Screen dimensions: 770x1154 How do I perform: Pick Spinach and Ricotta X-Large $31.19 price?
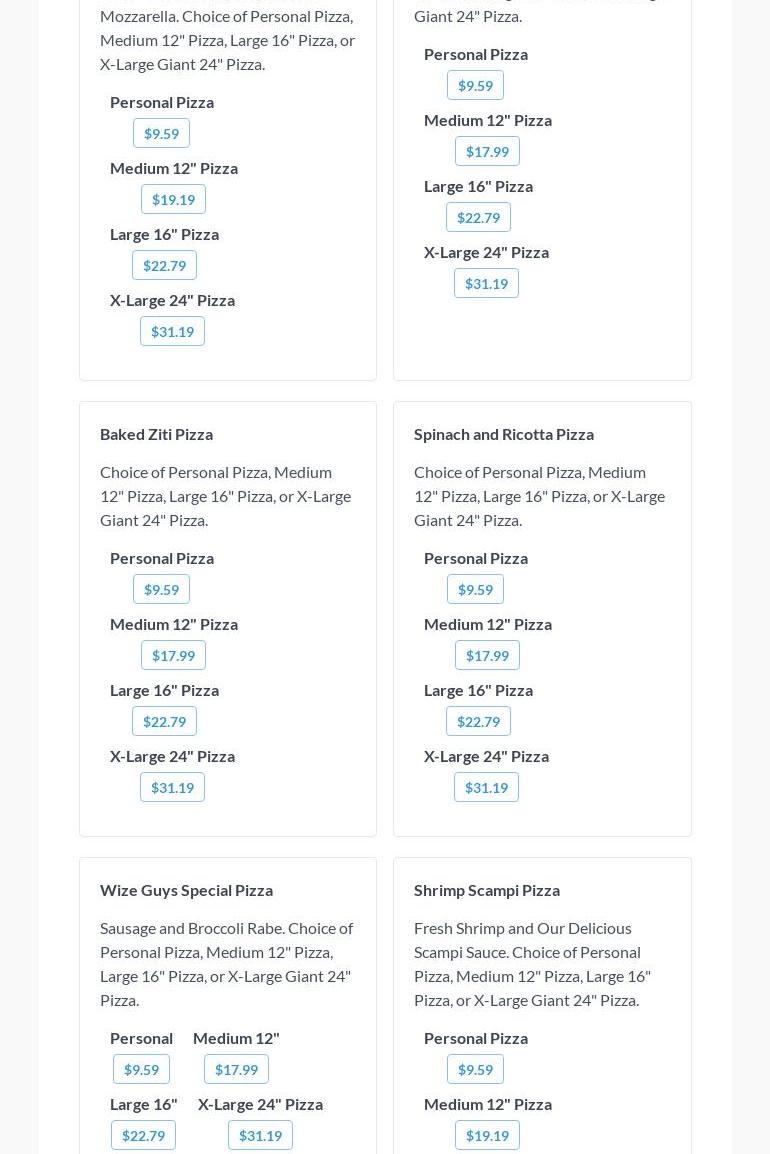tap(486, 787)
